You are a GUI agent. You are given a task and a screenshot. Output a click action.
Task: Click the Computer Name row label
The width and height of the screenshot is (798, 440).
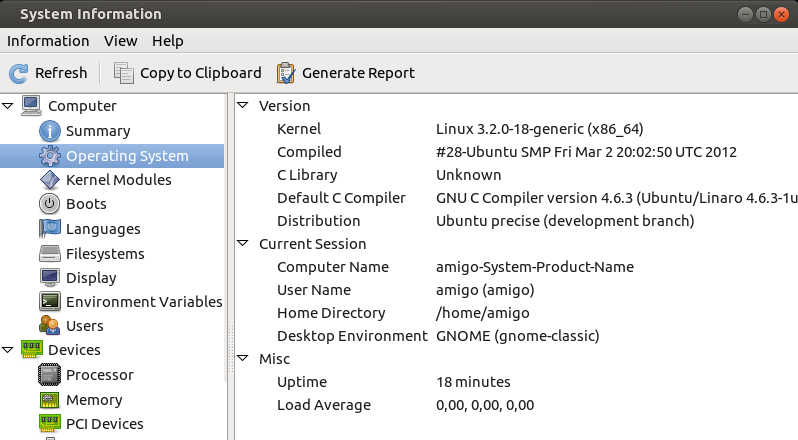click(x=333, y=267)
